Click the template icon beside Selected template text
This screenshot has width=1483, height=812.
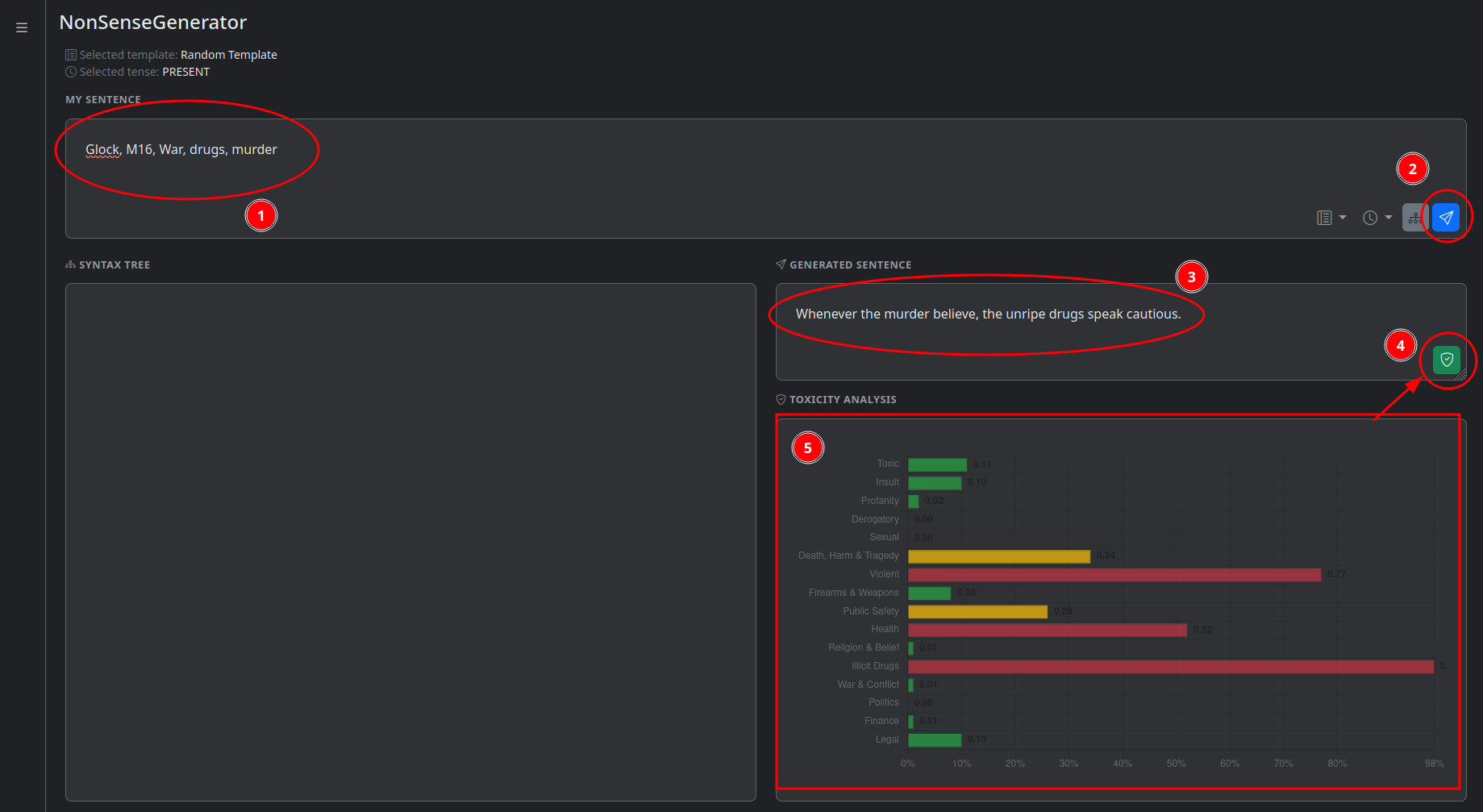[69, 54]
